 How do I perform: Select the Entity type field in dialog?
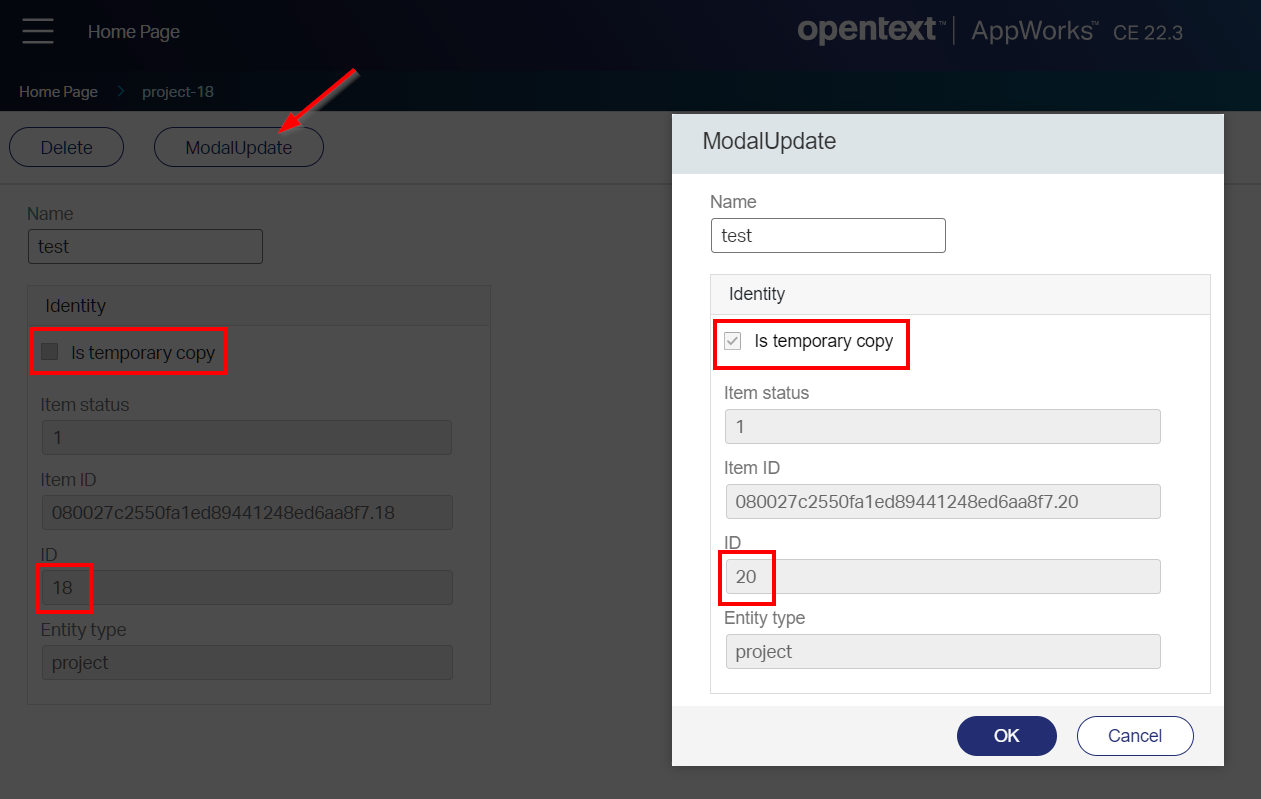942,651
